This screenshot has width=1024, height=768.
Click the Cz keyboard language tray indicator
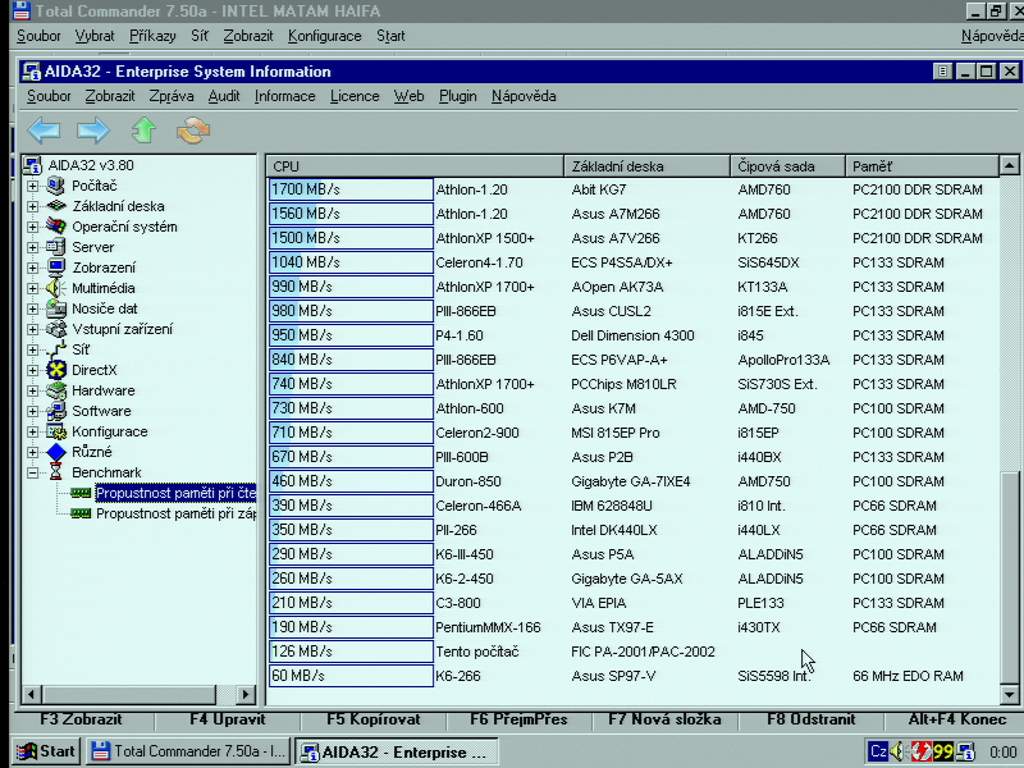[x=878, y=751]
